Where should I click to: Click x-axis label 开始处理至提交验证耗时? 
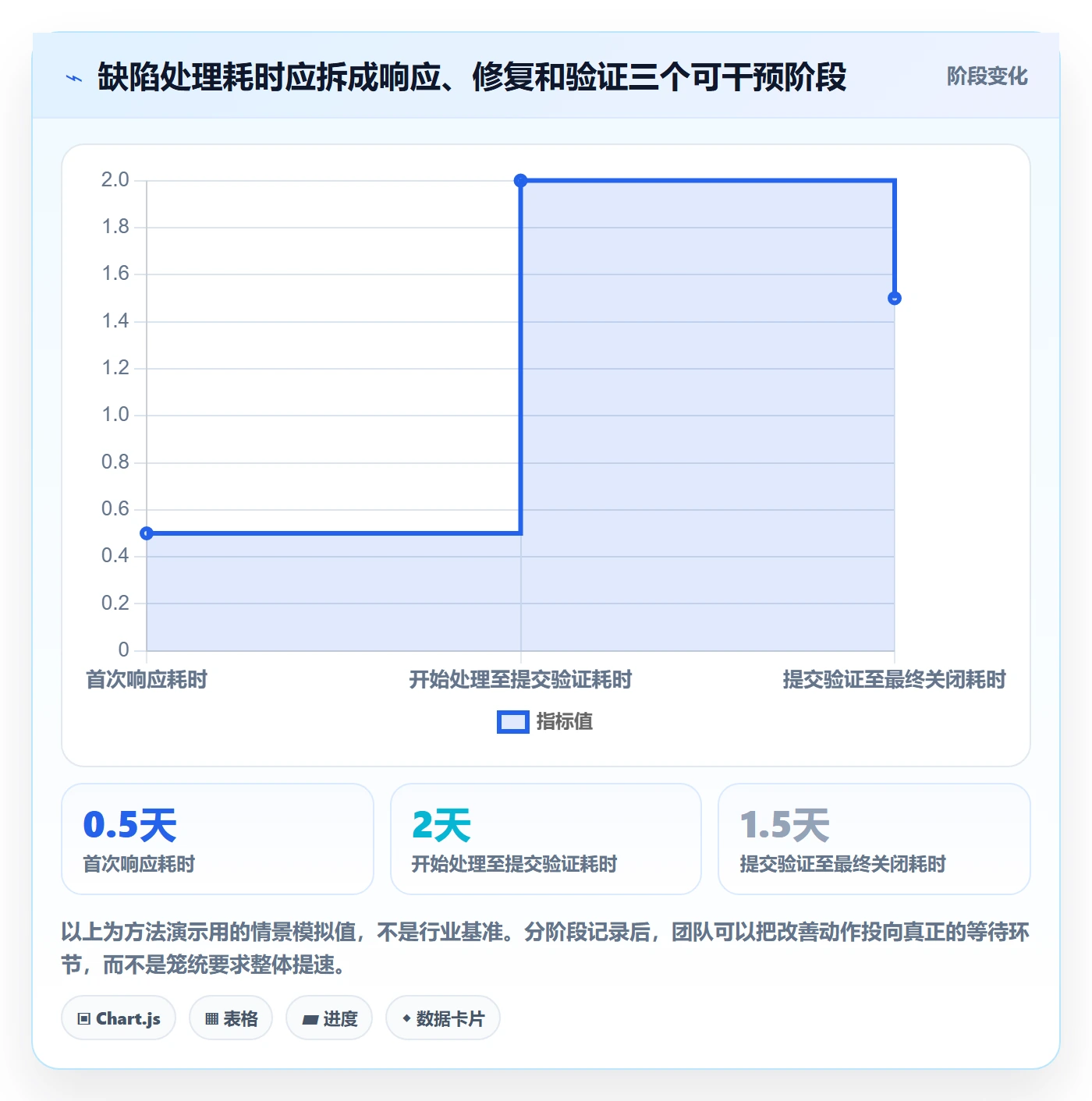[x=521, y=679]
